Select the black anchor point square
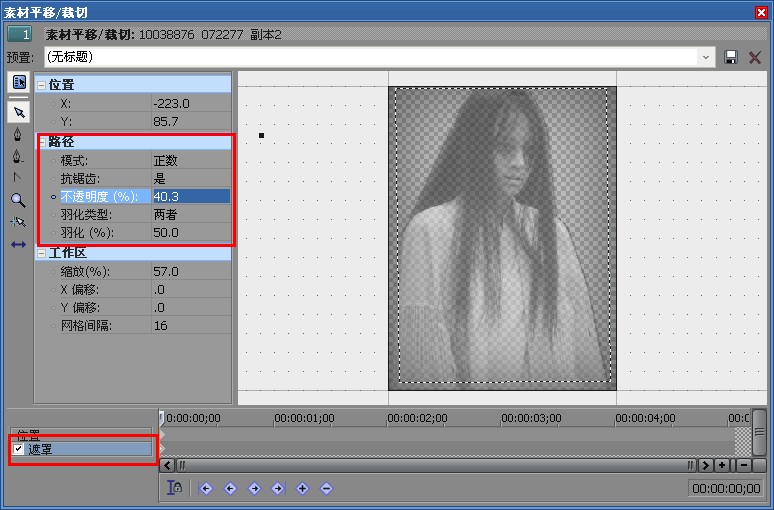This screenshot has width=774, height=510. (262, 135)
